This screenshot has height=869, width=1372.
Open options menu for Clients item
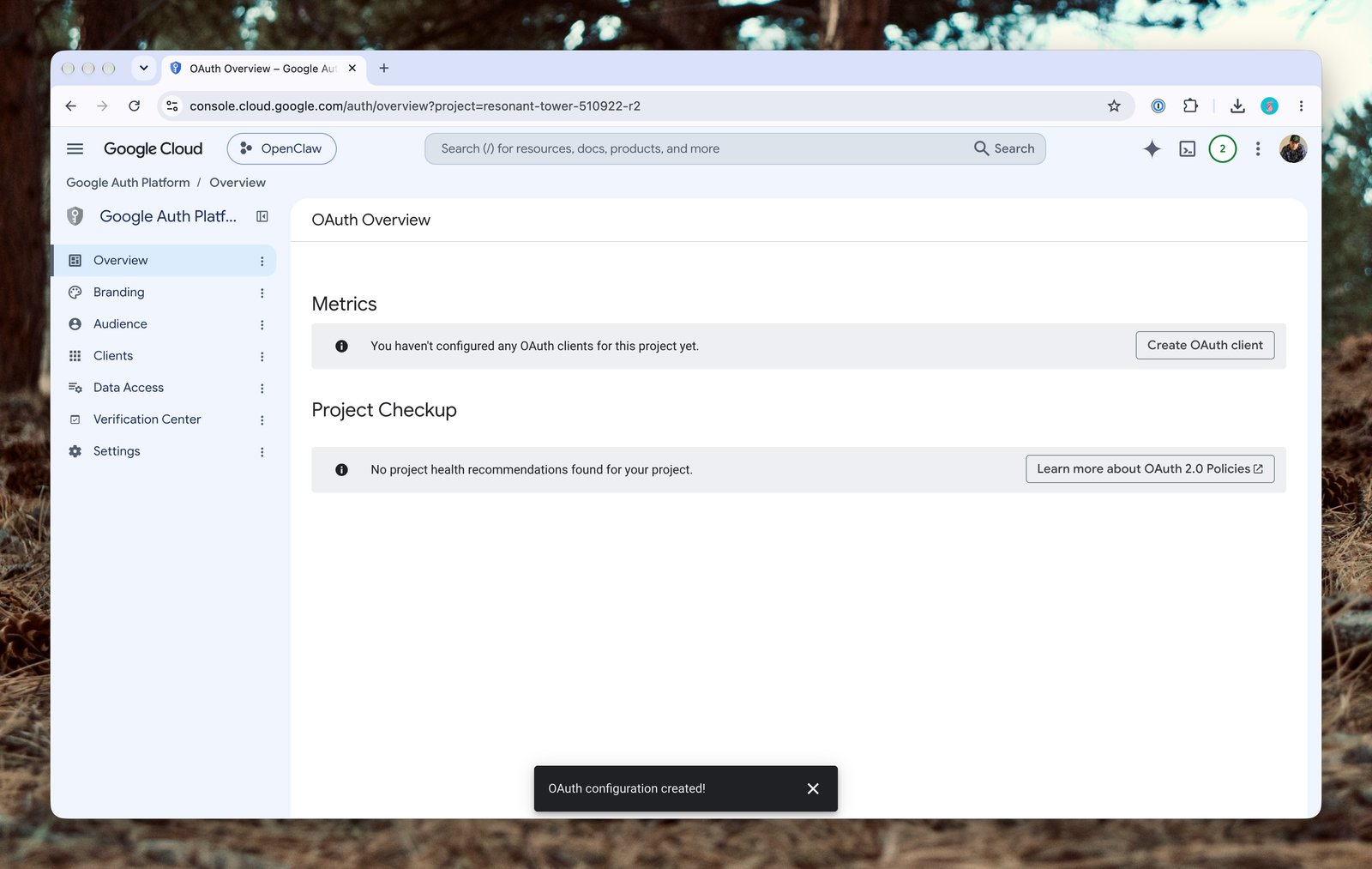pyautogui.click(x=262, y=356)
